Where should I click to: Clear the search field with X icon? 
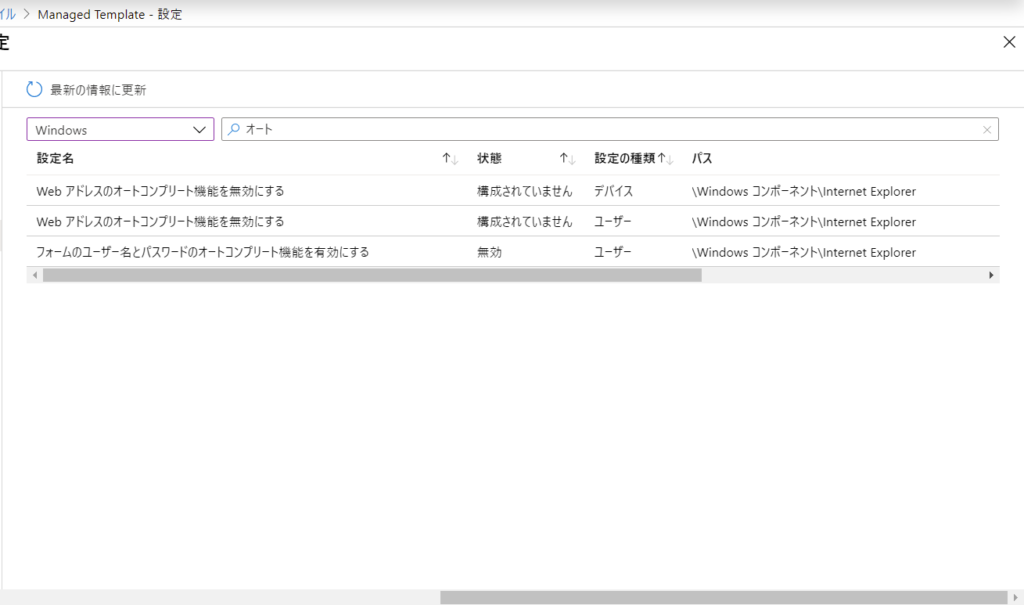coord(987,130)
